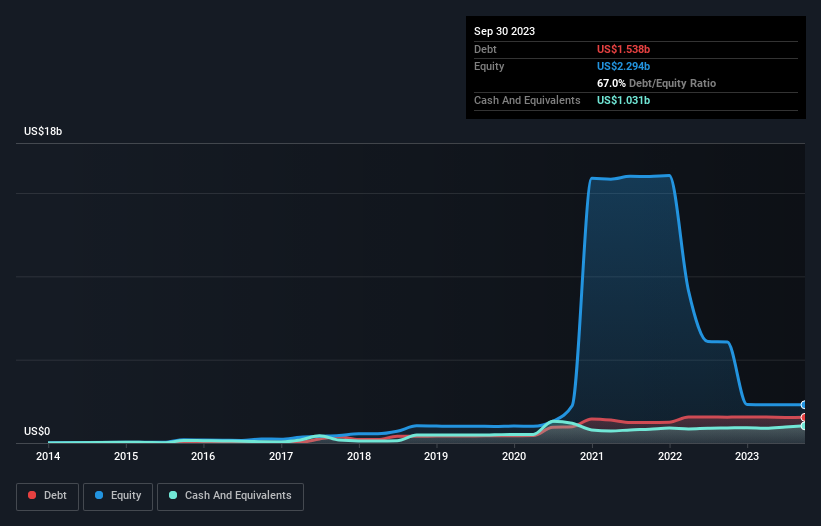
Task: Click the 2015 x-axis label
Action: (x=126, y=456)
